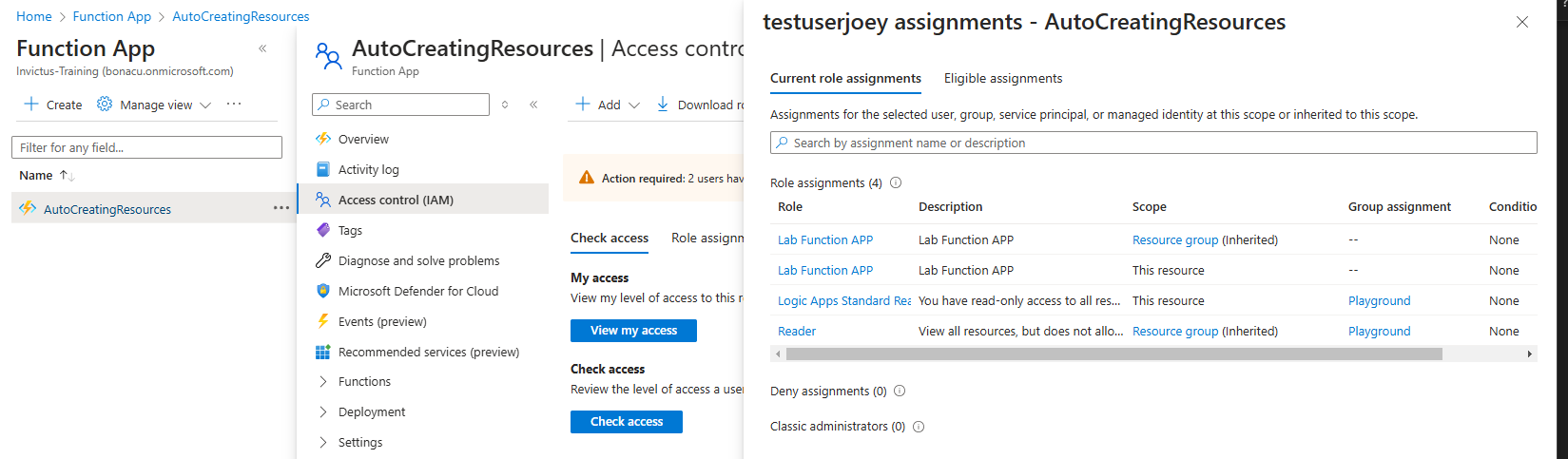Open context menu ellipsis for AutoCreatingResources
This screenshot has width=1568, height=459.
click(281, 208)
